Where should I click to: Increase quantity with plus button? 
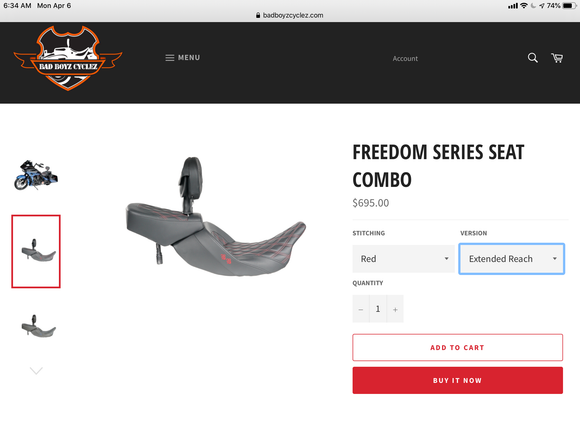click(x=395, y=309)
